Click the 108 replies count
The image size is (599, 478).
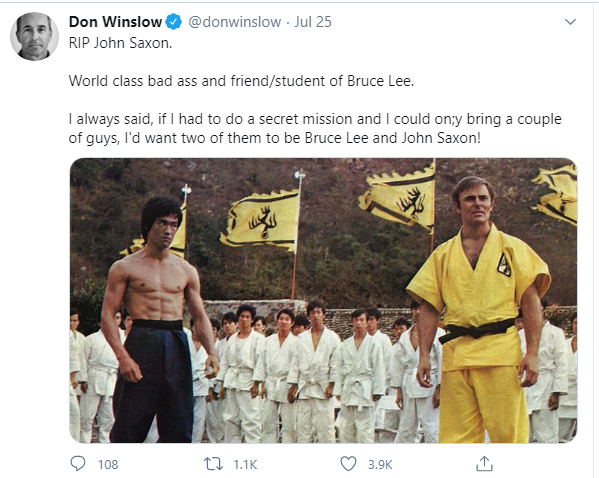(x=108, y=464)
